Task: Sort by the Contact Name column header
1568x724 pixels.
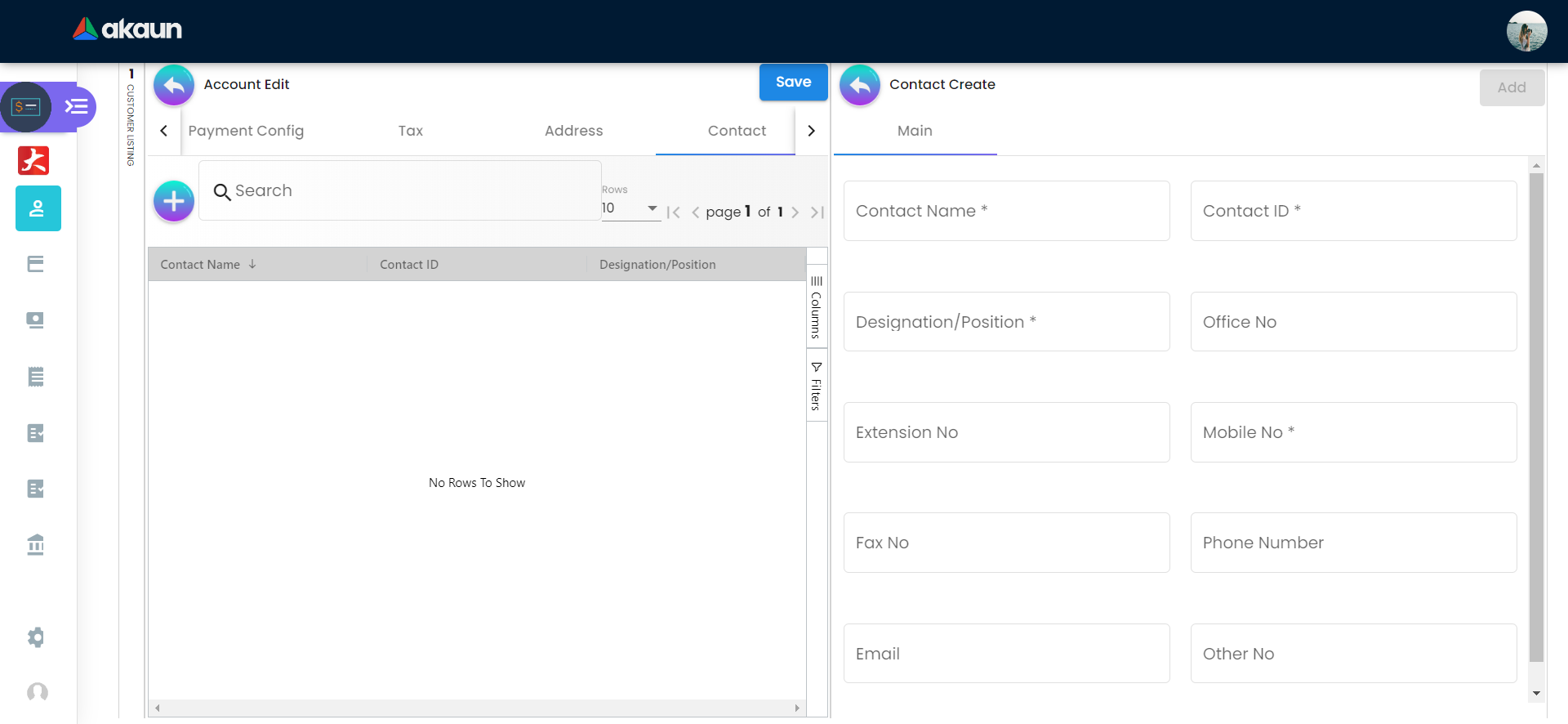Action: coord(201,265)
